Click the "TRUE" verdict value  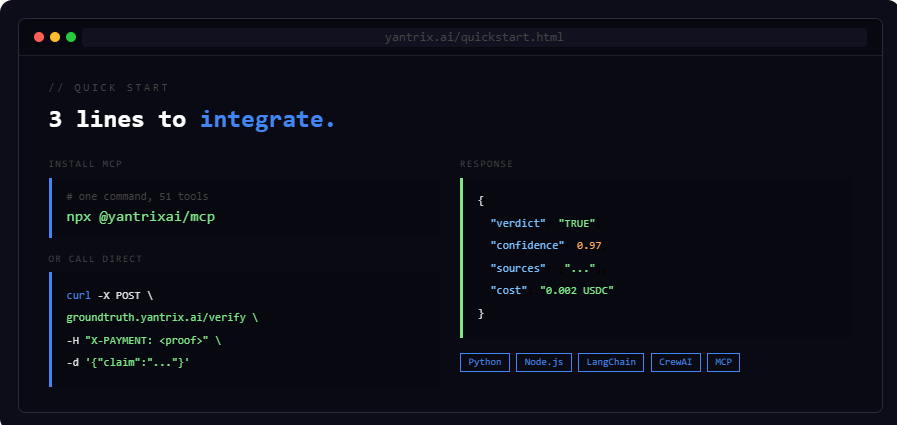(577, 223)
